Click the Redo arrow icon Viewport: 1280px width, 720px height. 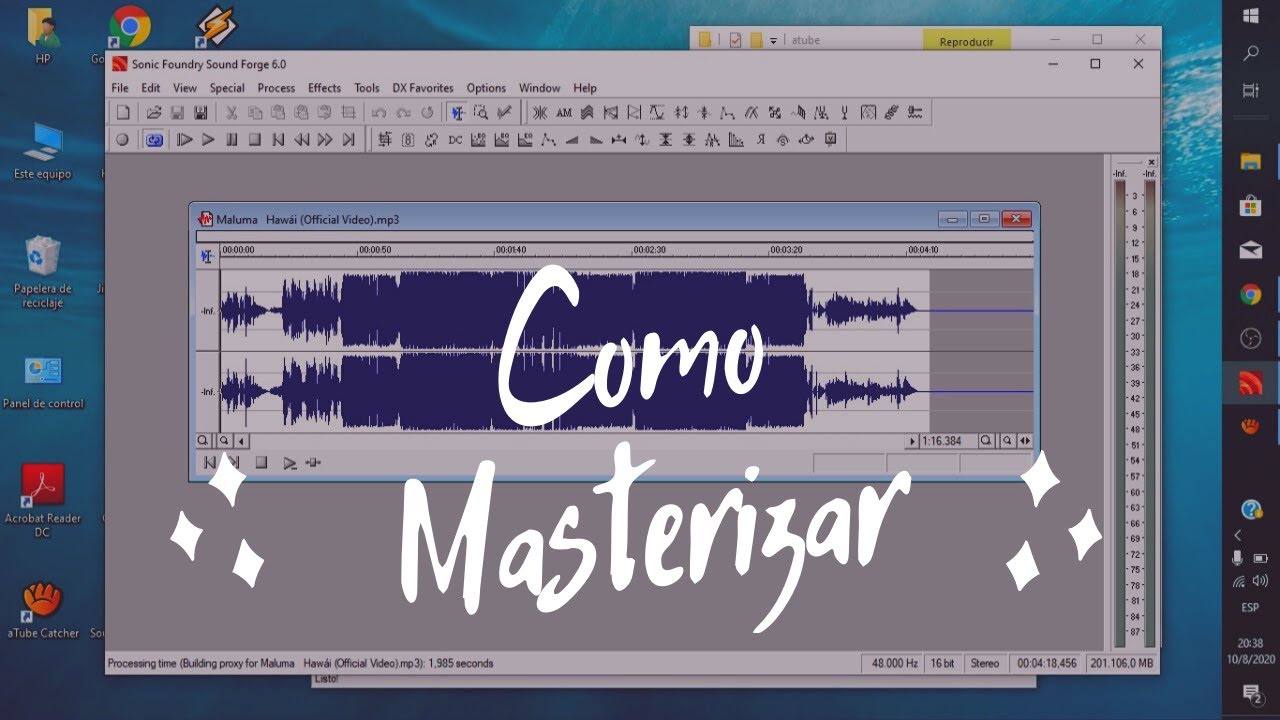tap(403, 113)
